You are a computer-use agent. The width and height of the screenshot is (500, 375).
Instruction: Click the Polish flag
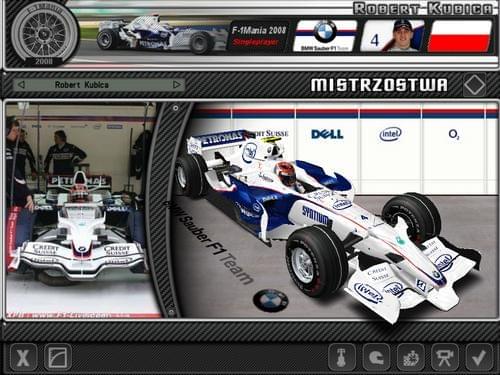click(459, 36)
